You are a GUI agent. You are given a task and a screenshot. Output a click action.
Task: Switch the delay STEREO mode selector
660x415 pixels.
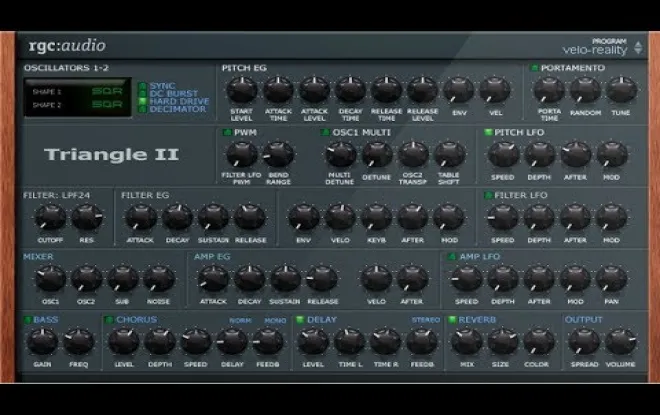426,320
